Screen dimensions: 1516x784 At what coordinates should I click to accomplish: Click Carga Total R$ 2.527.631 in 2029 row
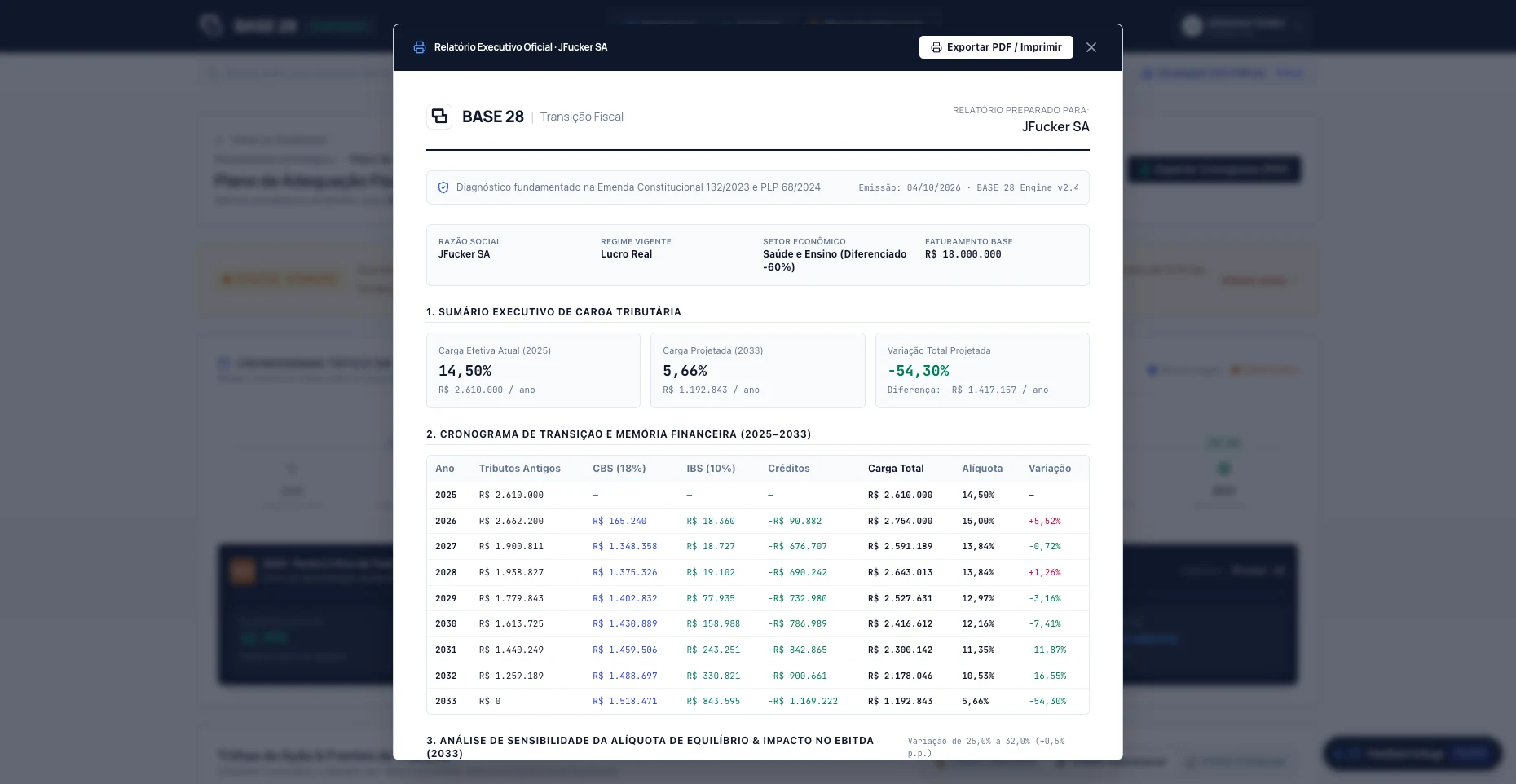coord(901,598)
